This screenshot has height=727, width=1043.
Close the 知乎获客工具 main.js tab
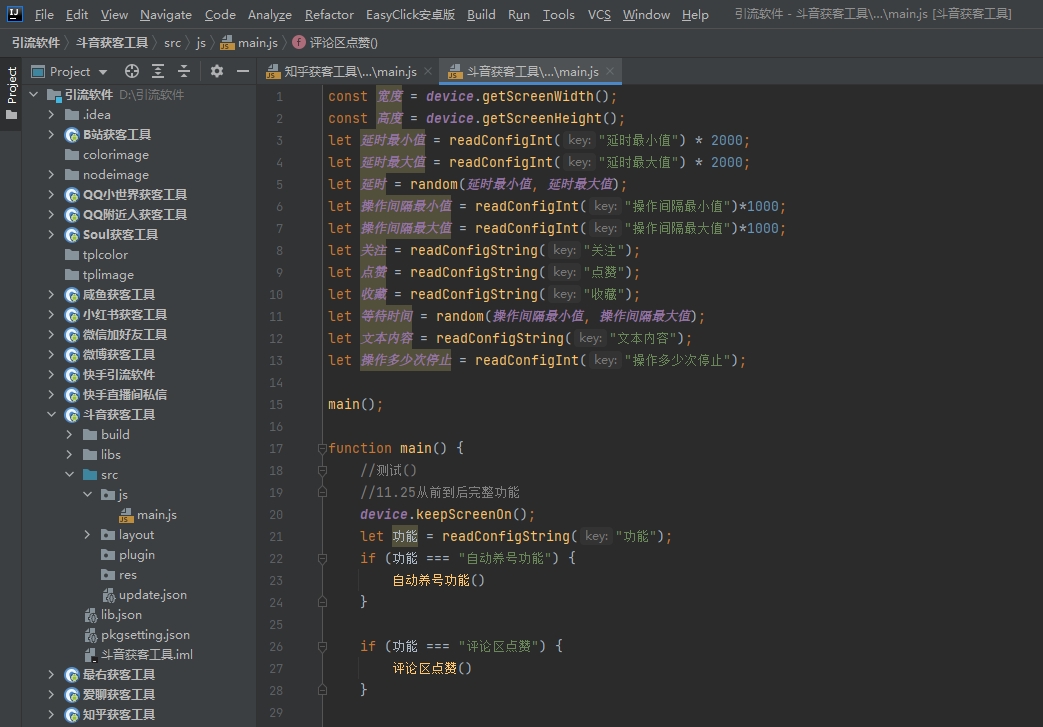pos(428,71)
